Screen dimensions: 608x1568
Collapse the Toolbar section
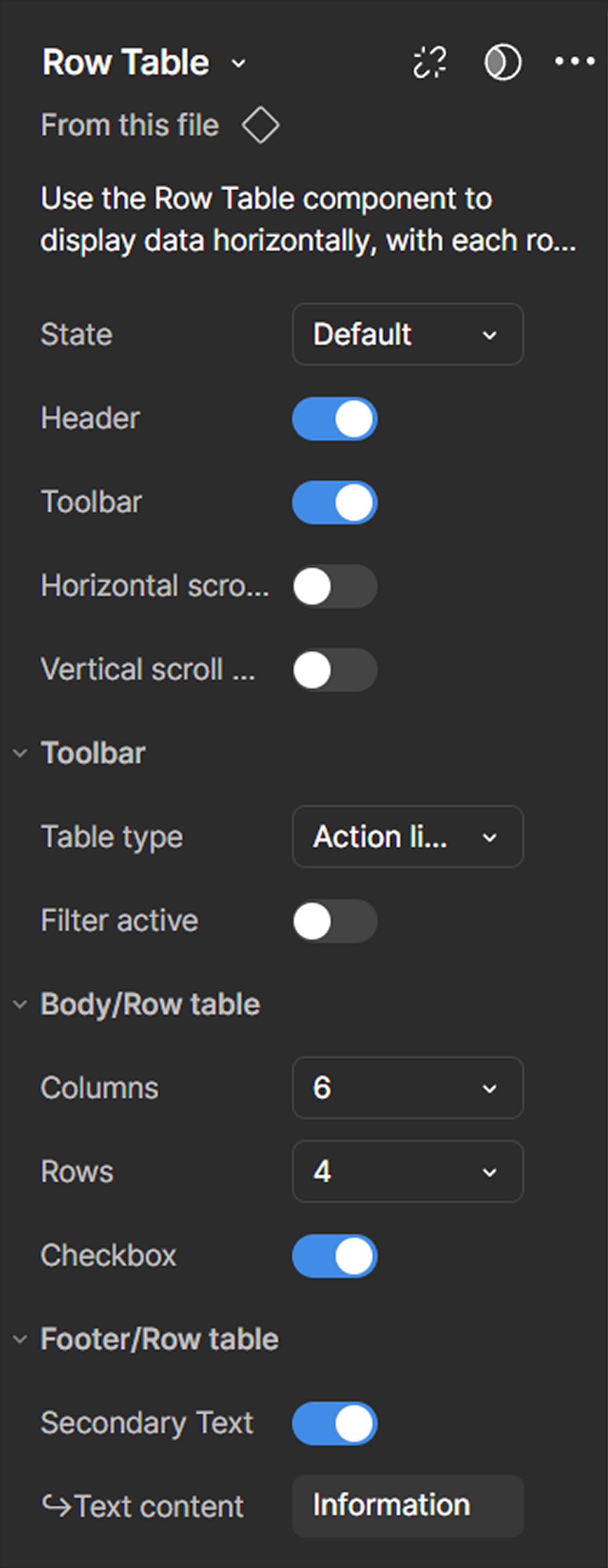point(20,753)
